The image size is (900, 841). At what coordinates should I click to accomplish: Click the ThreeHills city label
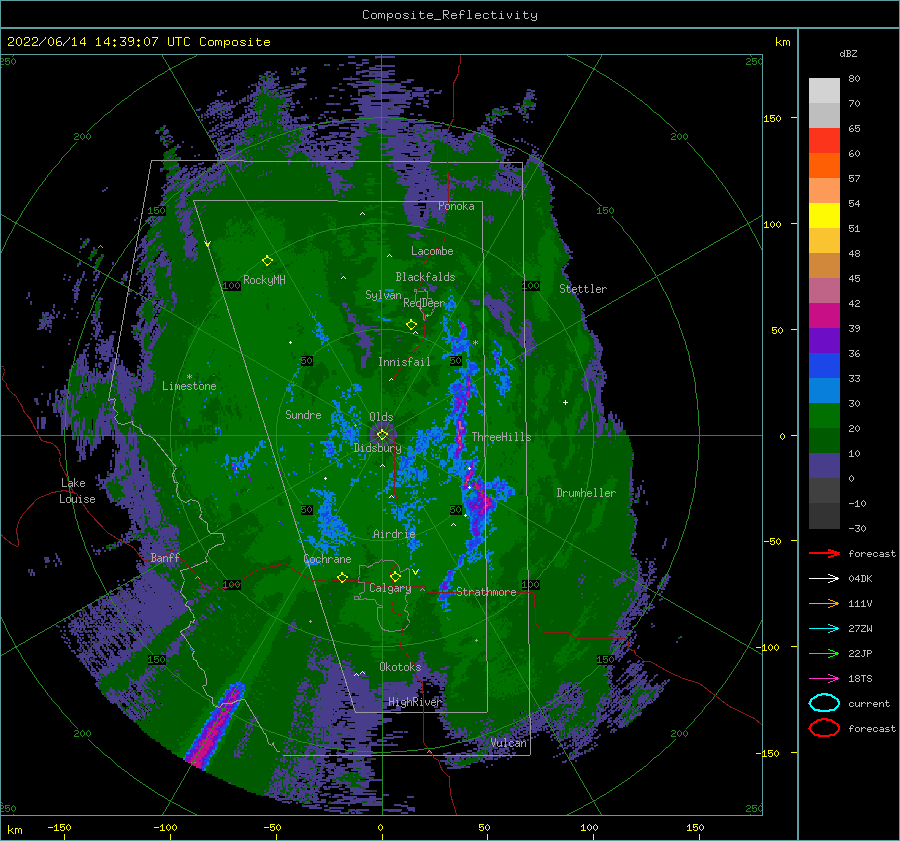point(502,437)
